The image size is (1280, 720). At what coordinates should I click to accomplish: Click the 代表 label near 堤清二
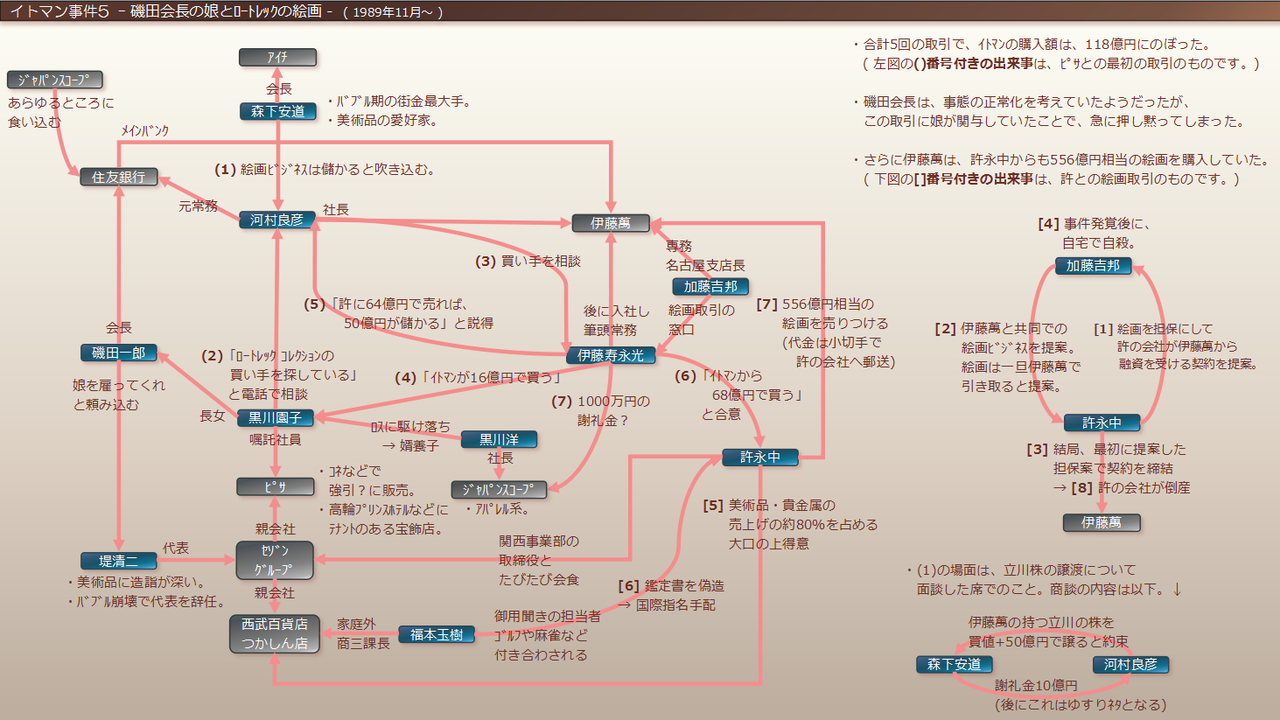coord(176,548)
